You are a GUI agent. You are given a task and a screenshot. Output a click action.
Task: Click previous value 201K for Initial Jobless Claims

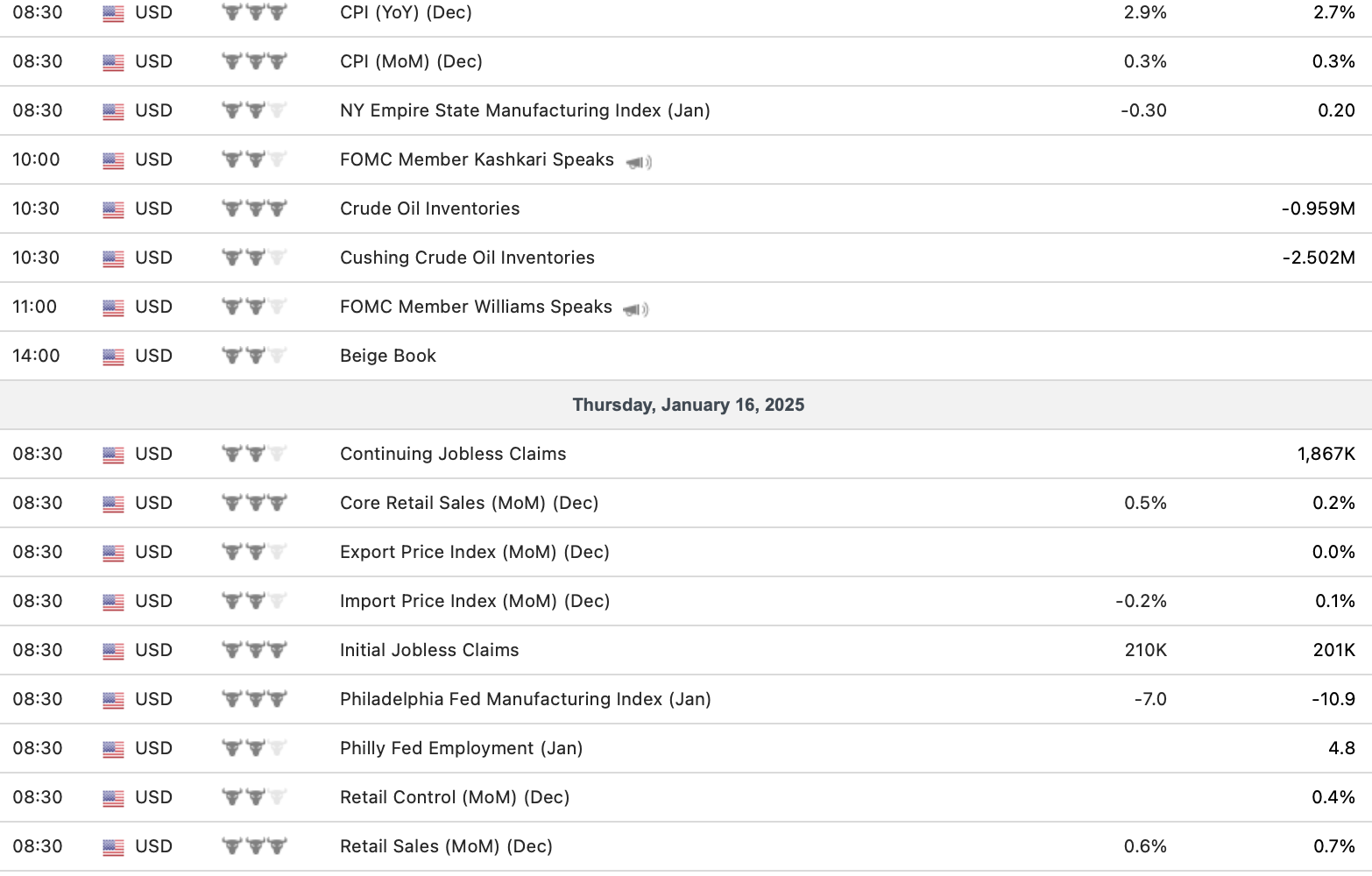(x=1333, y=650)
